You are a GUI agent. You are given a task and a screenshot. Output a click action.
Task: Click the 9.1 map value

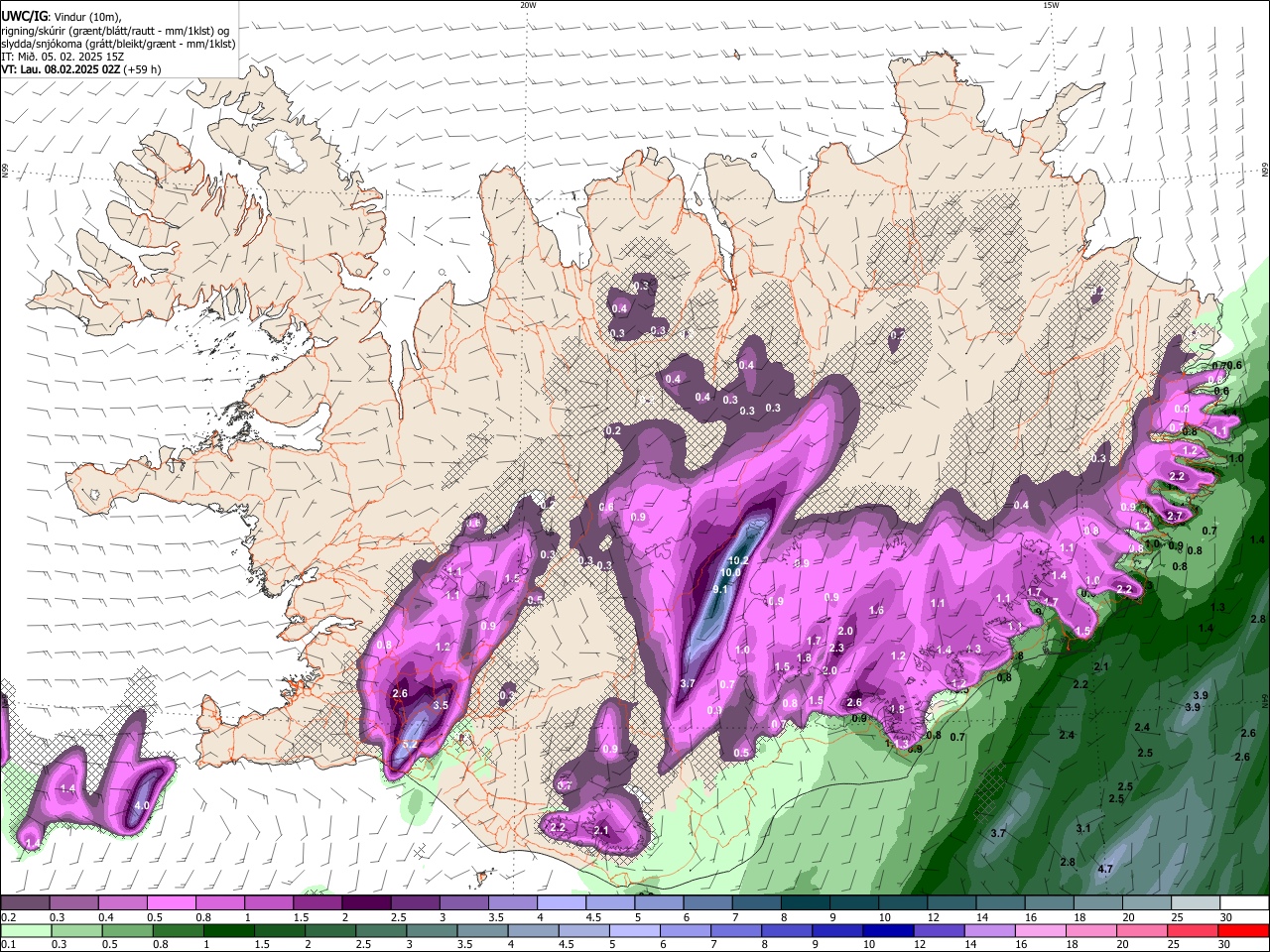[721, 589]
